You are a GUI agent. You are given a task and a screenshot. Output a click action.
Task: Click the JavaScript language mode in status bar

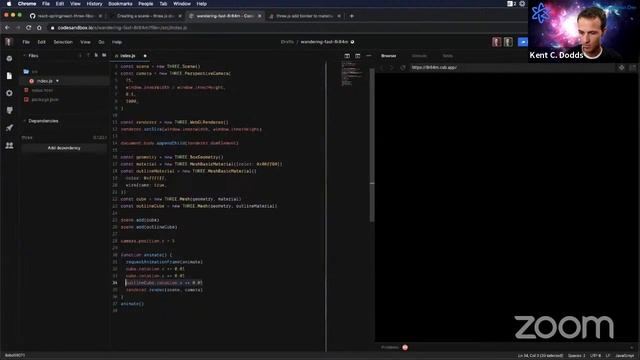[624, 356]
